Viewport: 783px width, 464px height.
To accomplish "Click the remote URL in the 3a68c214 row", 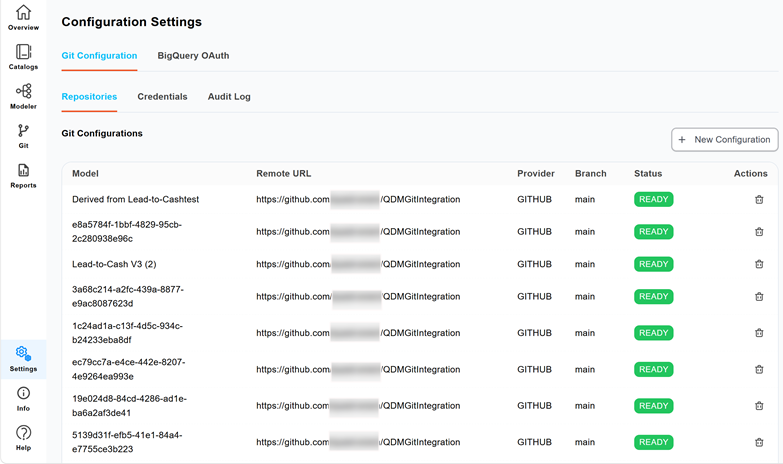I will [x=358, y=297].
